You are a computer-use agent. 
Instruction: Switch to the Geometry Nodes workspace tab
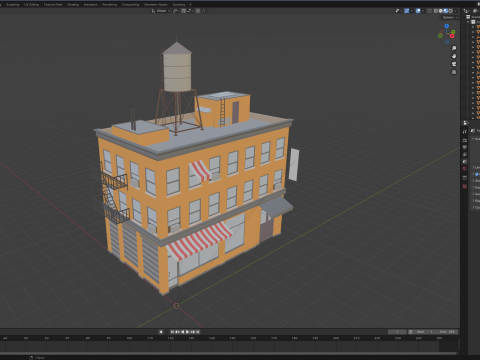156,4
